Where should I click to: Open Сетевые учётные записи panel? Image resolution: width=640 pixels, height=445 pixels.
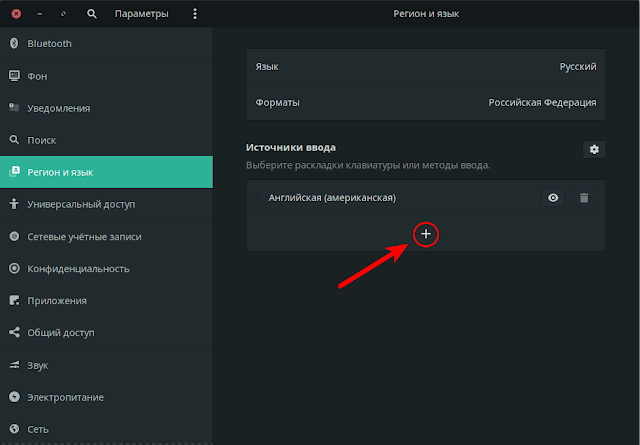(106, 236)
